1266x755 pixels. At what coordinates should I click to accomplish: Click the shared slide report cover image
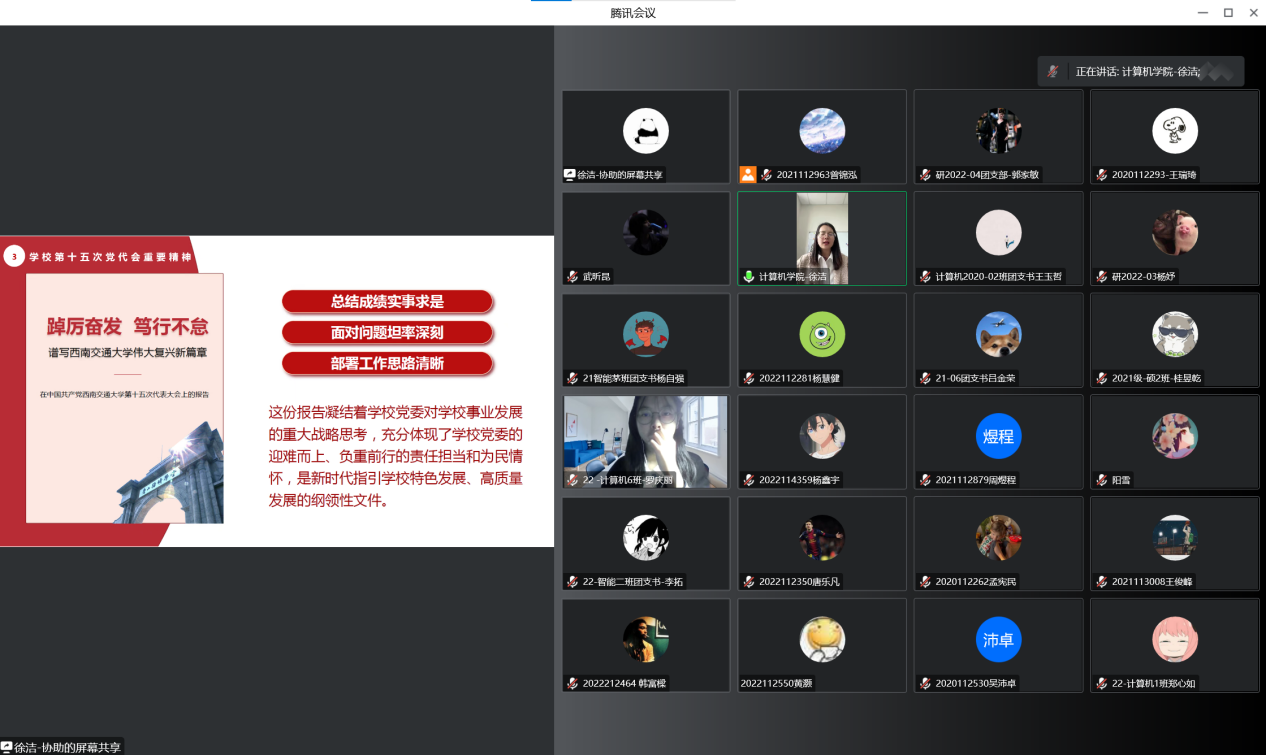coord(125,398)
